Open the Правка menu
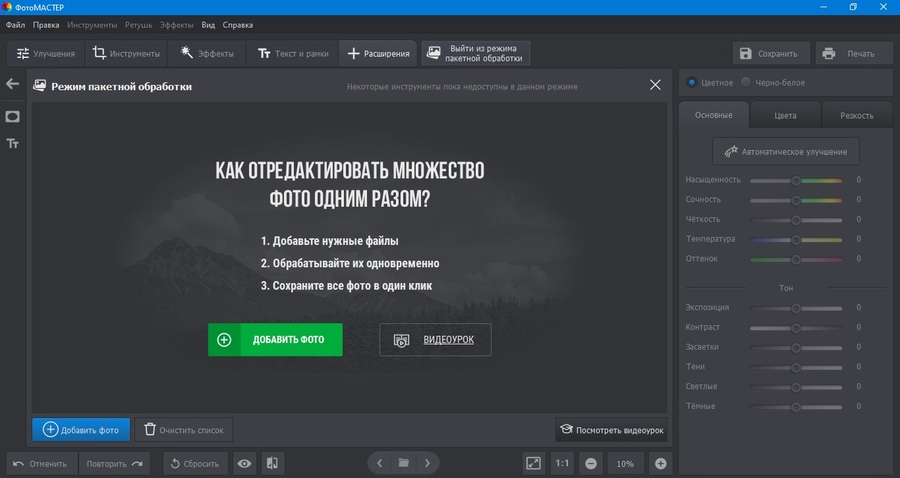 [46, 25]
